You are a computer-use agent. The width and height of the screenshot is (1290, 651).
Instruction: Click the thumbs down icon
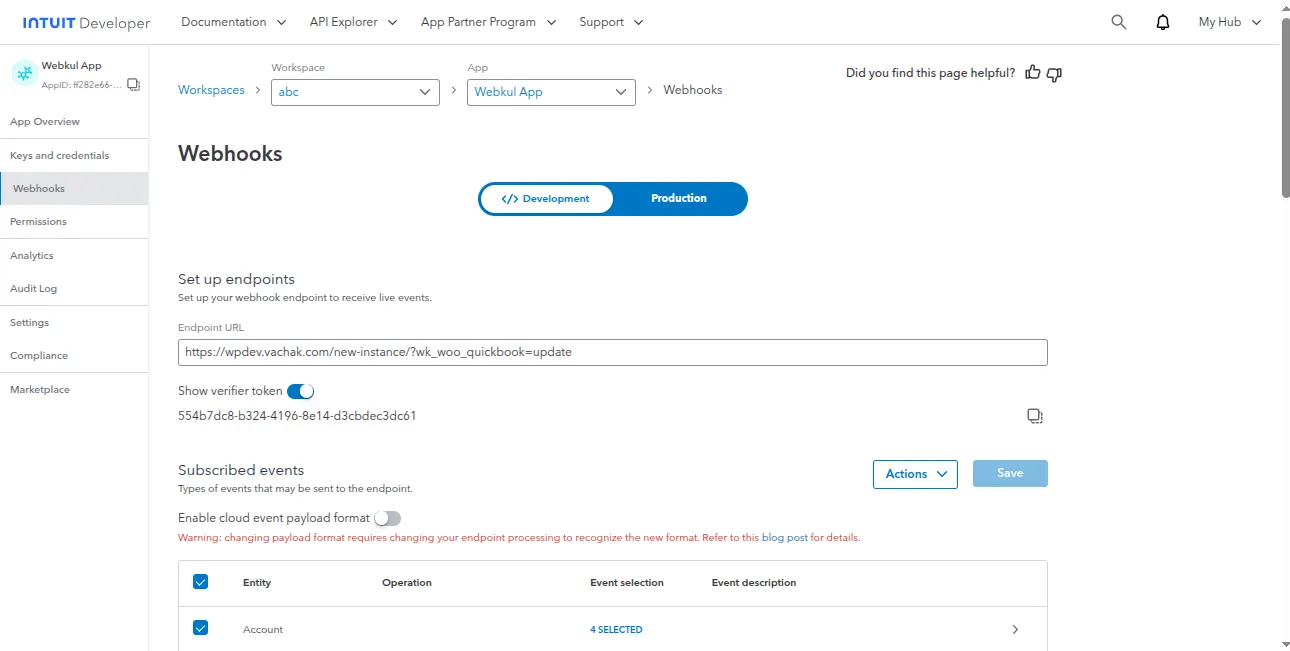click(x=1054, y=74)
